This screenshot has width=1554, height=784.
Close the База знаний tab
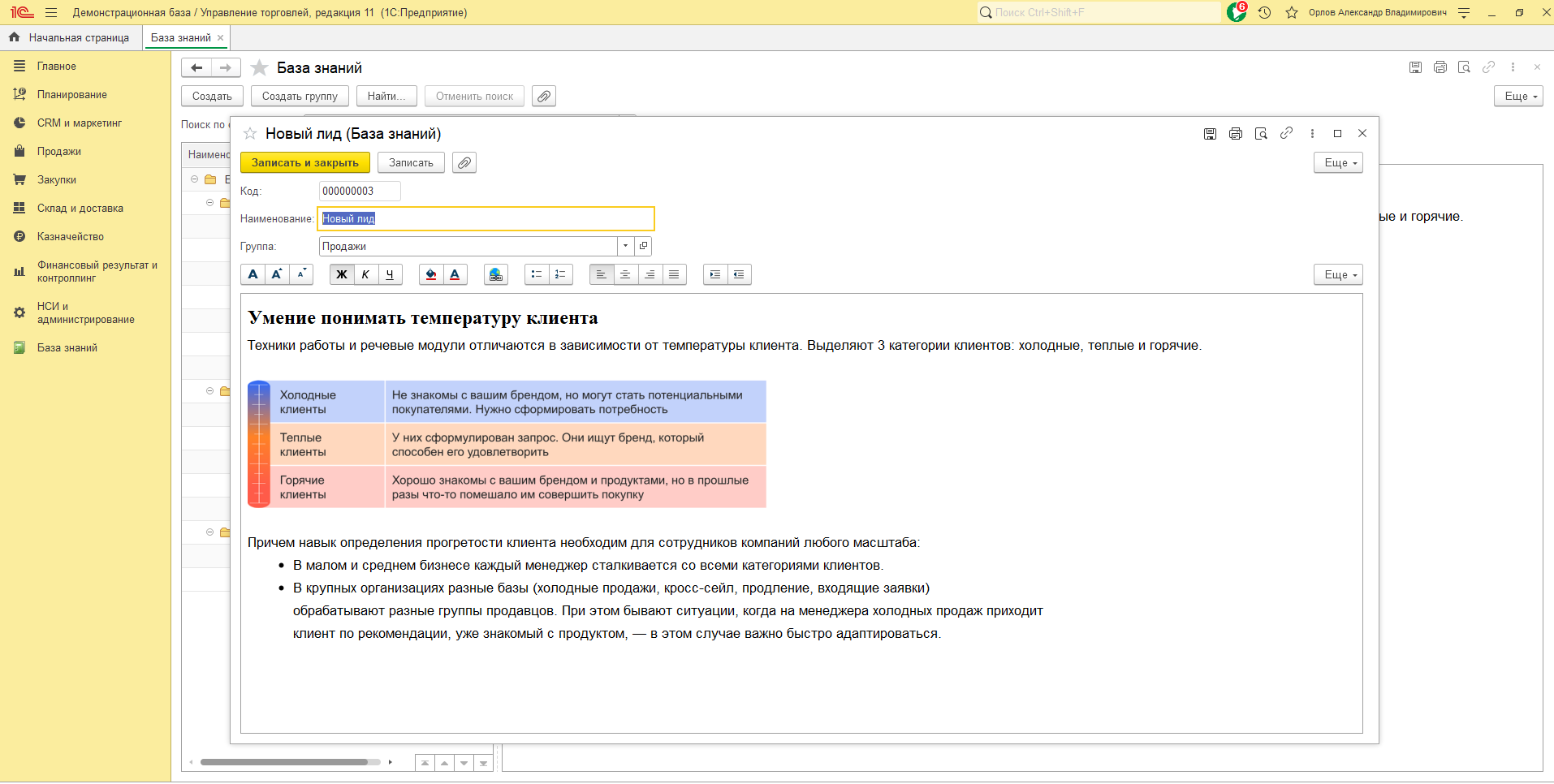(220, 37)
